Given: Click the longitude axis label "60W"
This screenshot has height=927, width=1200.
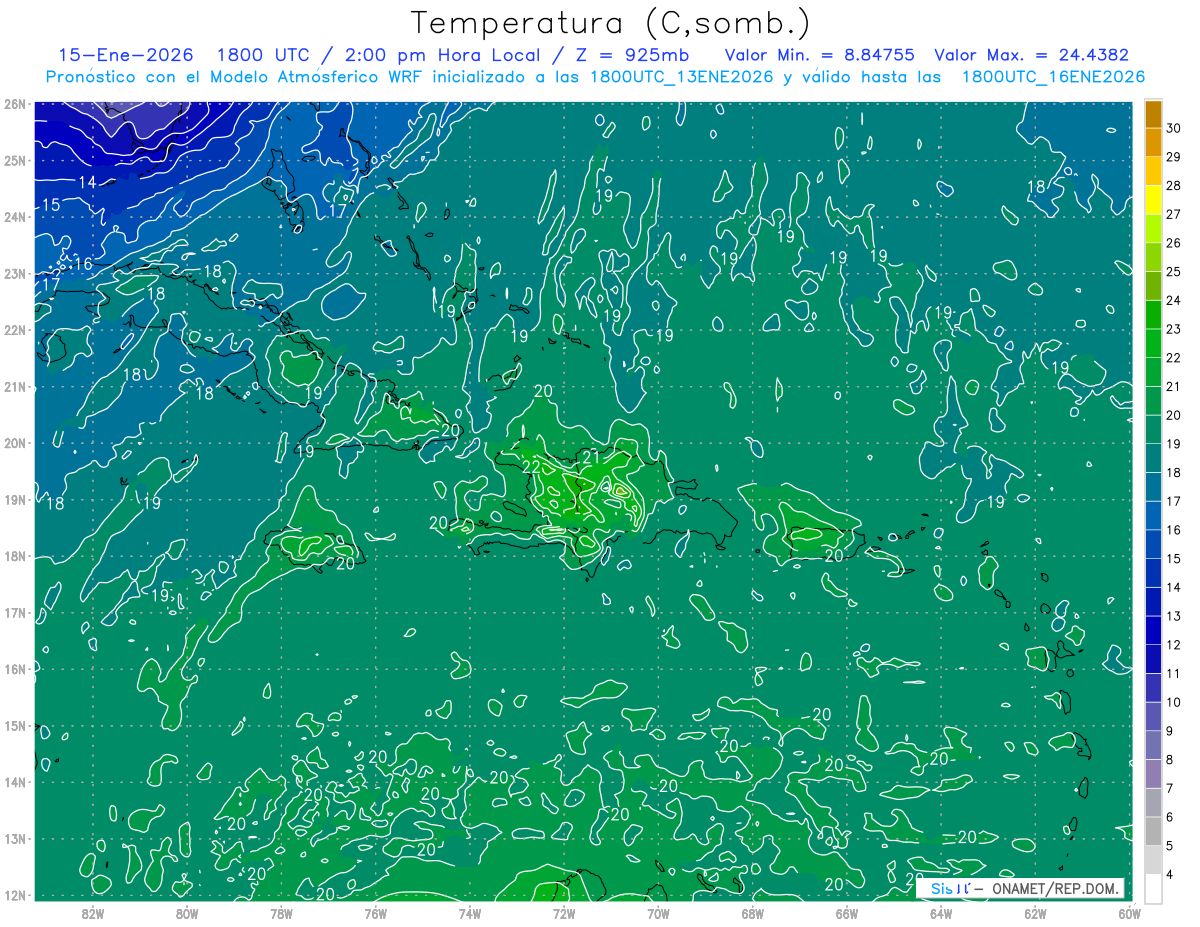Looking at the screenshot, I should [1128, 913].
